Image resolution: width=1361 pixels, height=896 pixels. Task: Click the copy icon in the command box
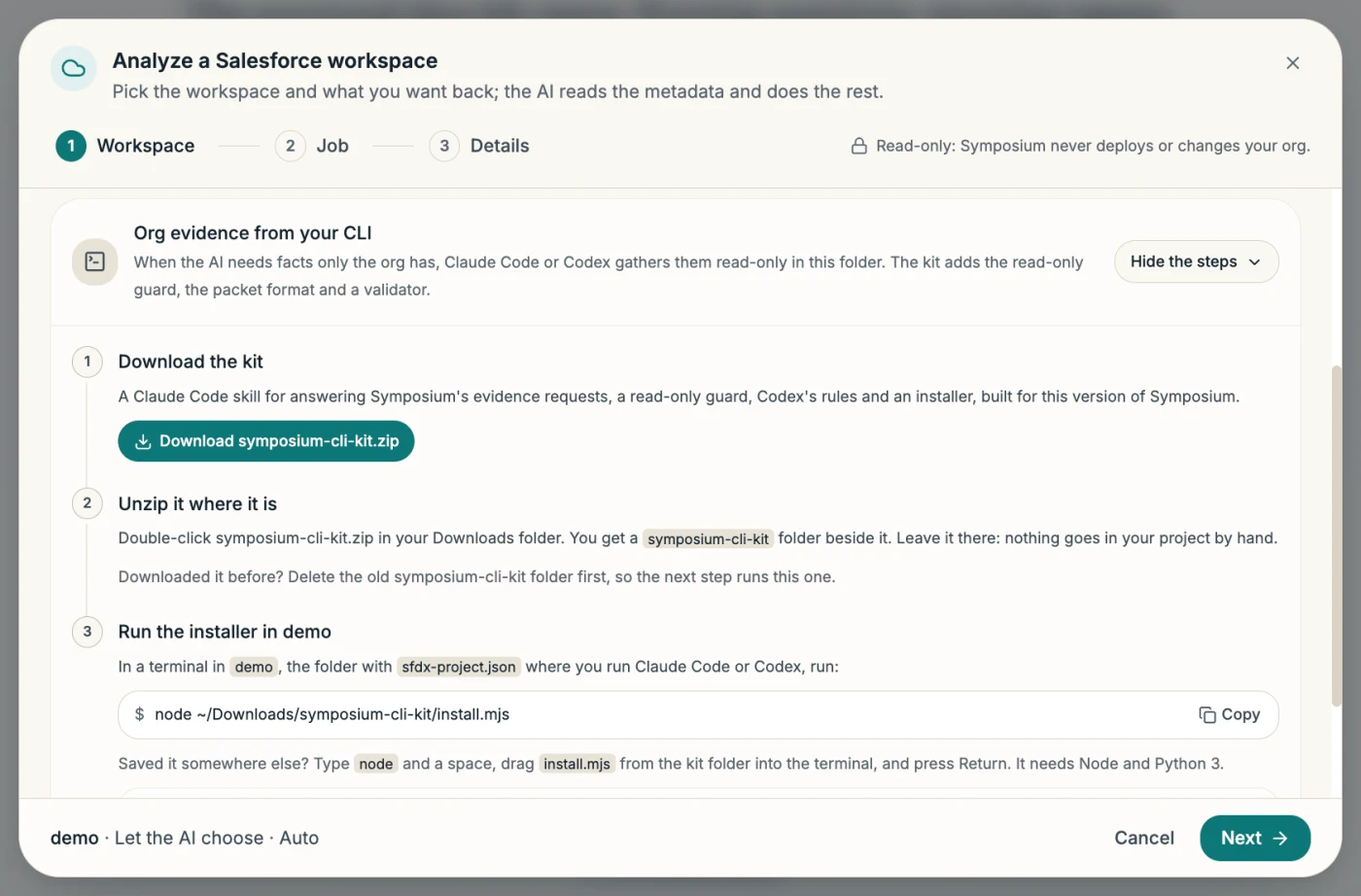[x=1207, y=715]
